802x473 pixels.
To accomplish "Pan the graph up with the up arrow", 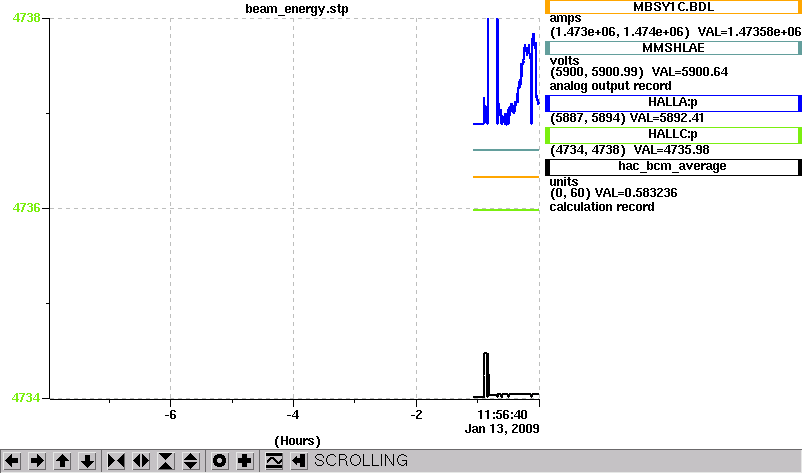I will (62, 461).
